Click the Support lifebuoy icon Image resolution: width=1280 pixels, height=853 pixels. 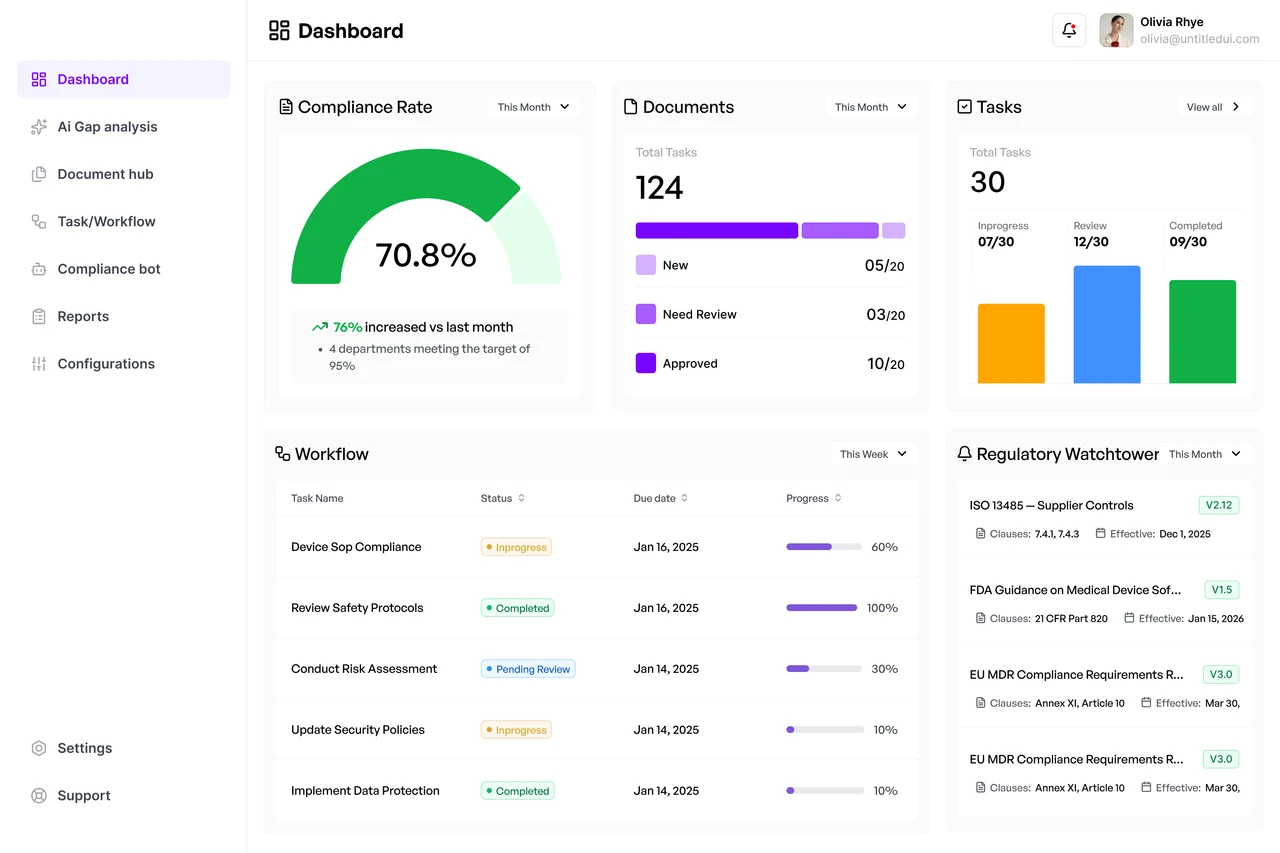pos(39,796)
